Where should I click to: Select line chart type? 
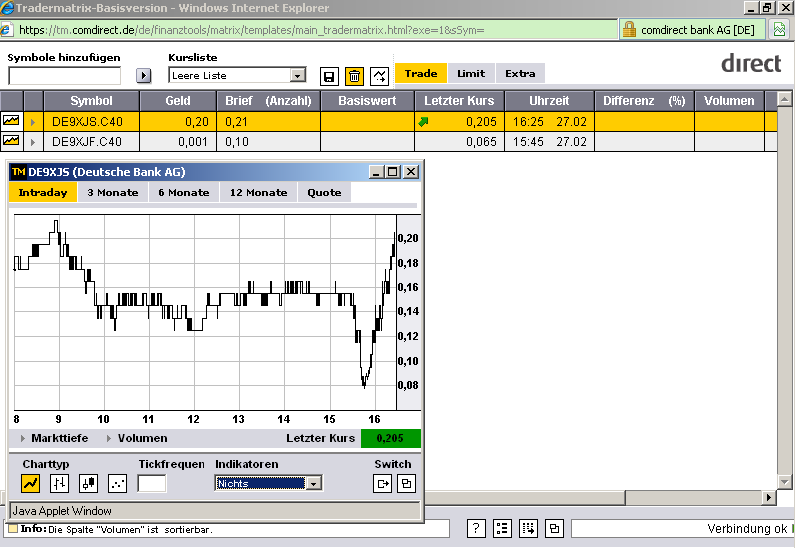point(30,483)
